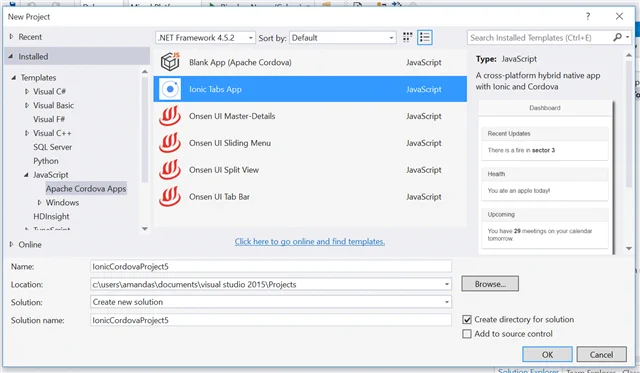Select the Onsen UI Tab Bar row text
This screenshot has width=640, height=373.
click(219, 197)
